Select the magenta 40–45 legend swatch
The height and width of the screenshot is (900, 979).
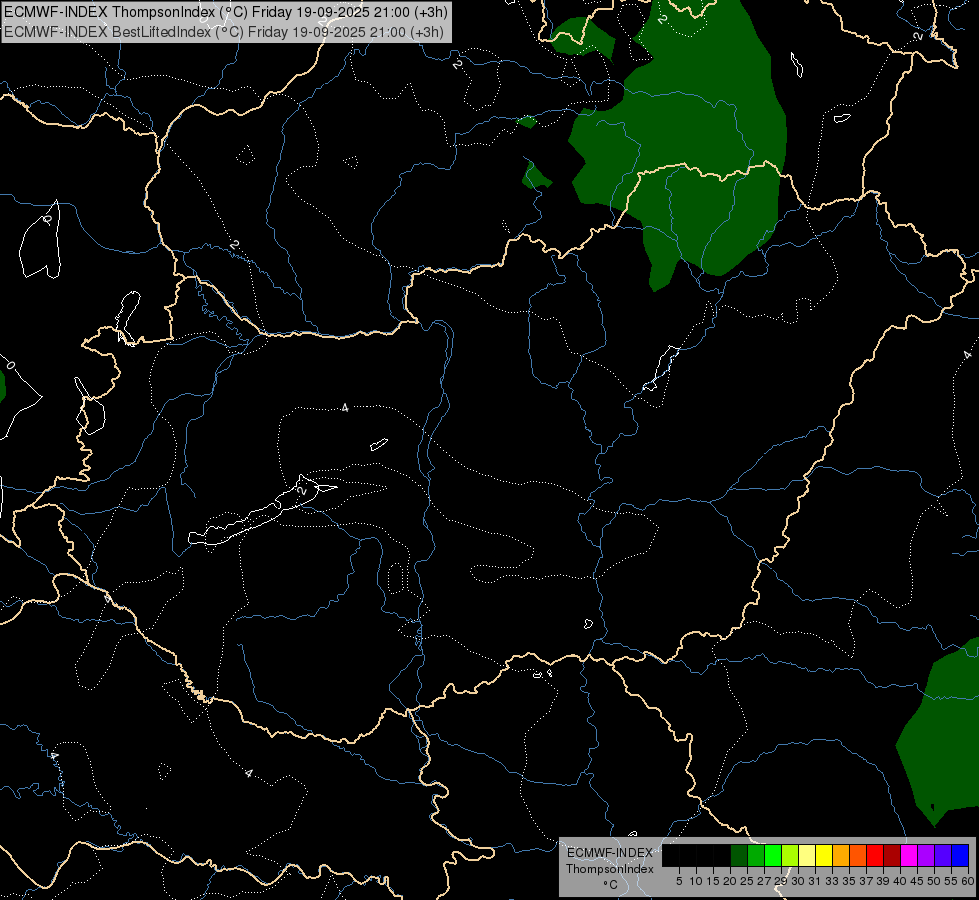coord(909,855)
